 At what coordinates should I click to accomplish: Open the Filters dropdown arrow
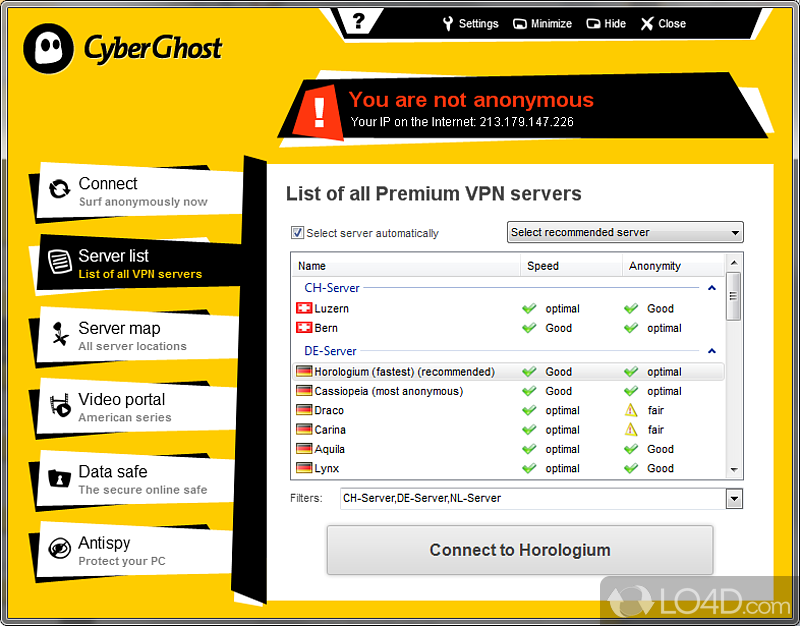coord(734,498)
